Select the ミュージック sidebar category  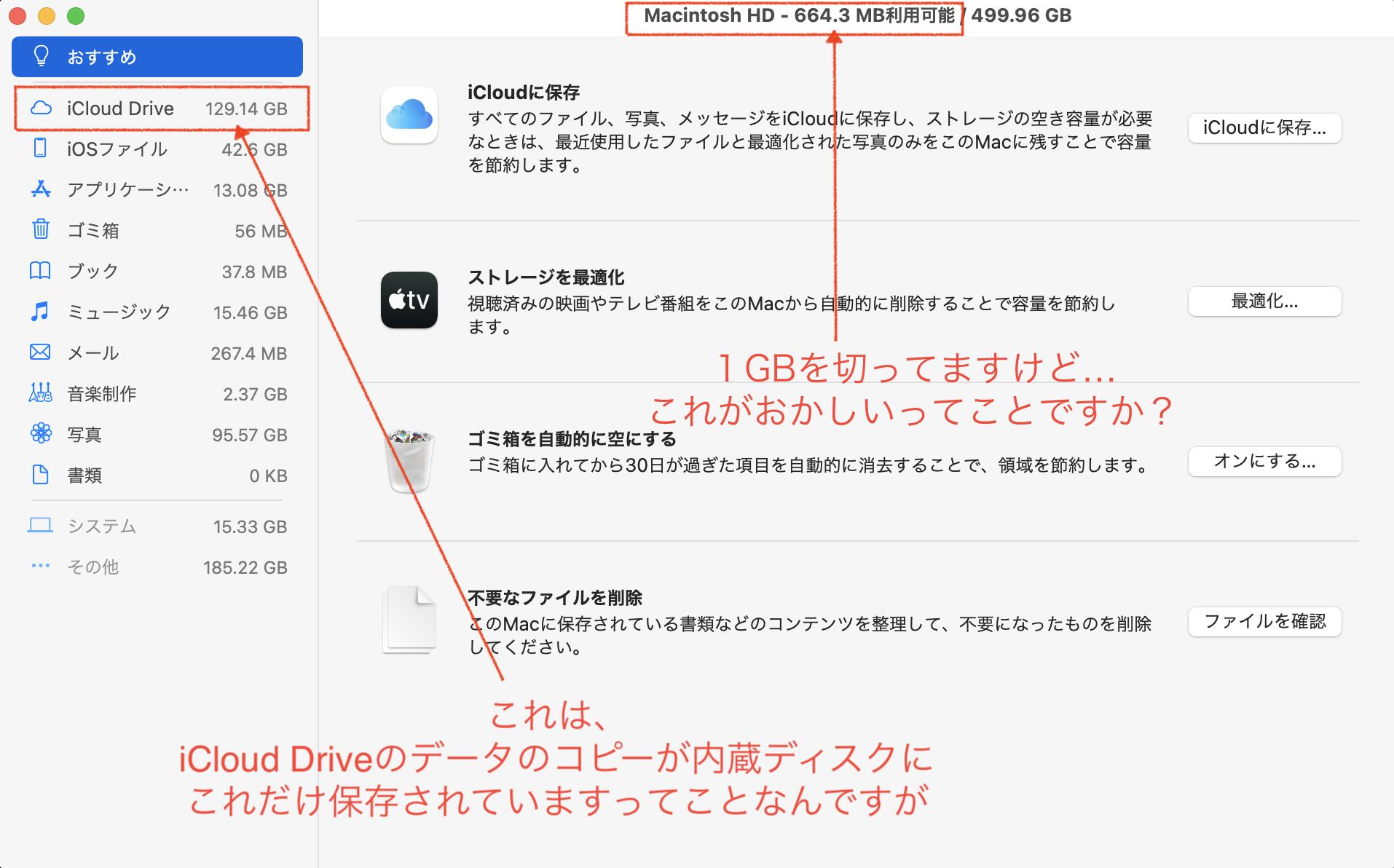(157, 312)
